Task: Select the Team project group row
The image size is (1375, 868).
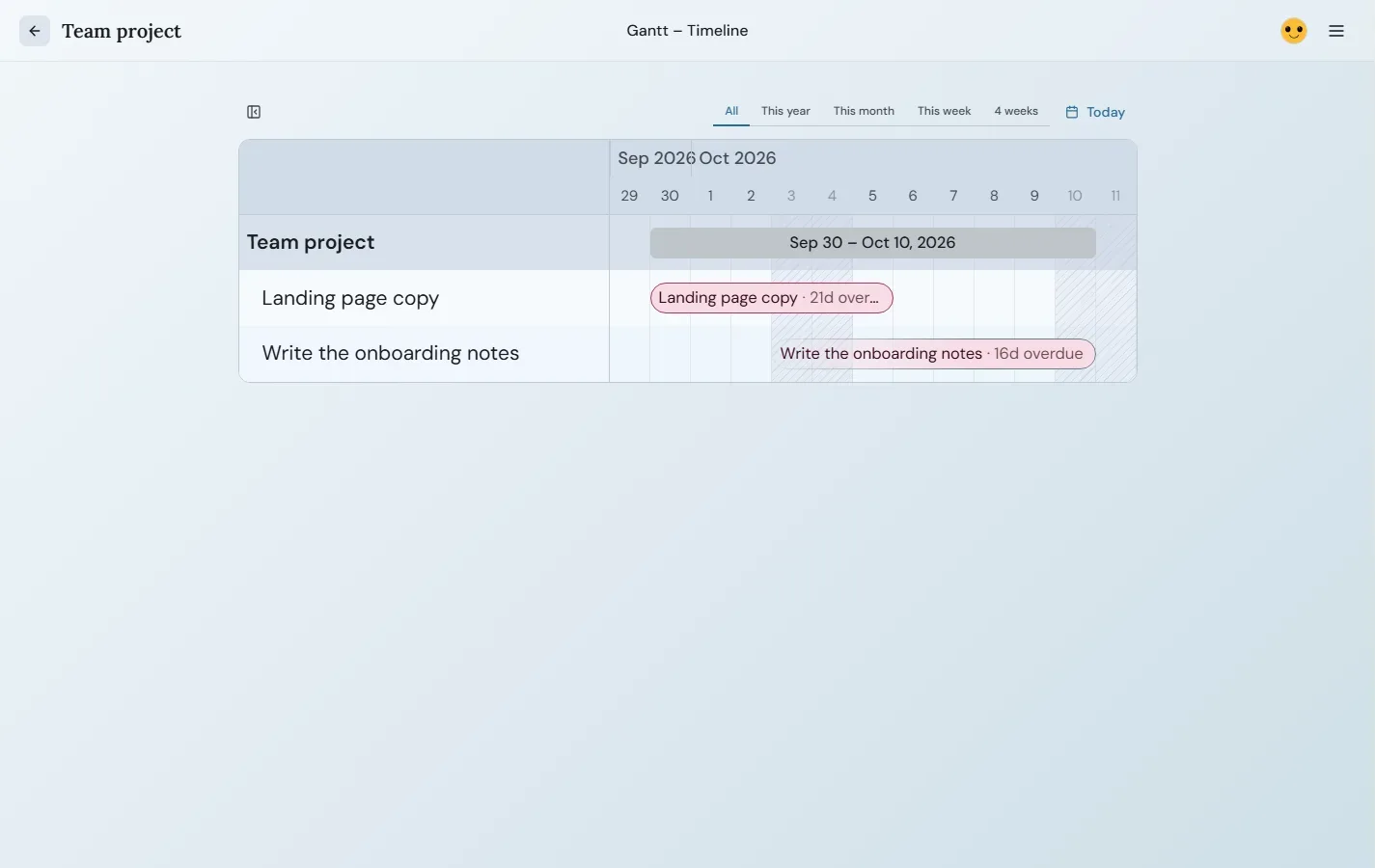Action: [x=425, y=242]
